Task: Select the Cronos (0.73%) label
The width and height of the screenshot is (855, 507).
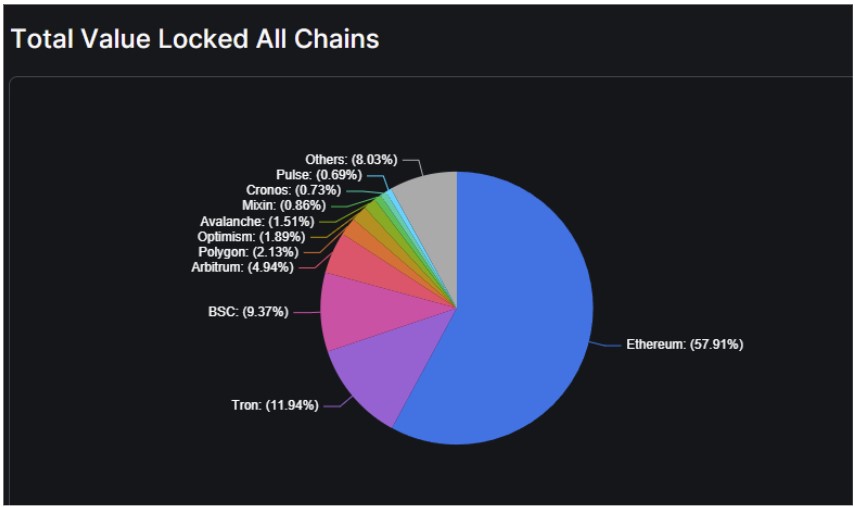Action: click(x=292, y=190)
